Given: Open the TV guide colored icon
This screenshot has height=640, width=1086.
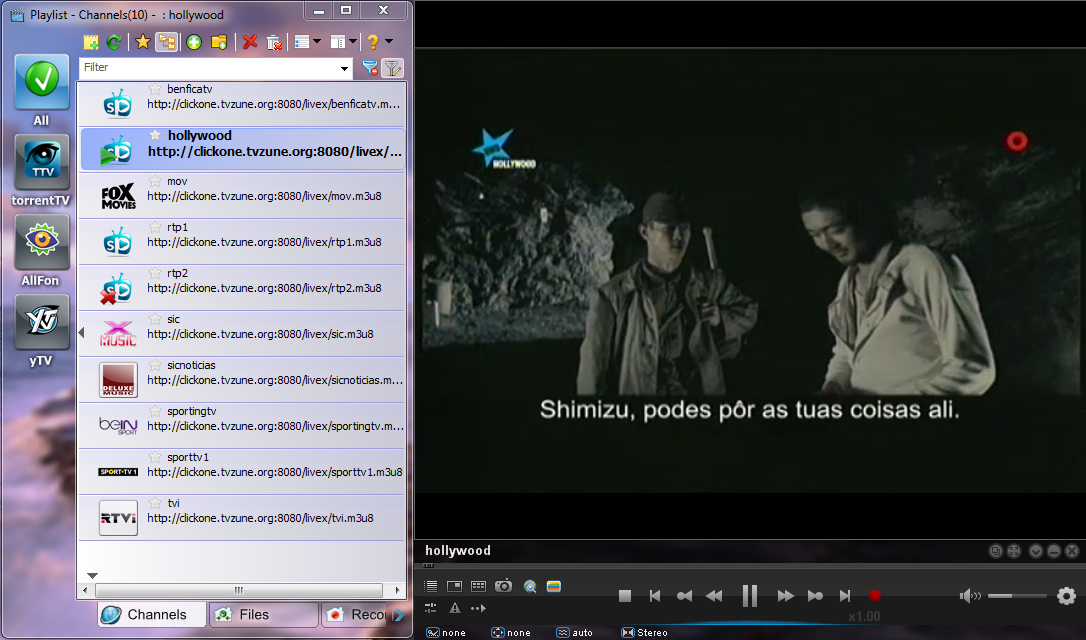Looking at the screenshot, I should pos(553,586).
